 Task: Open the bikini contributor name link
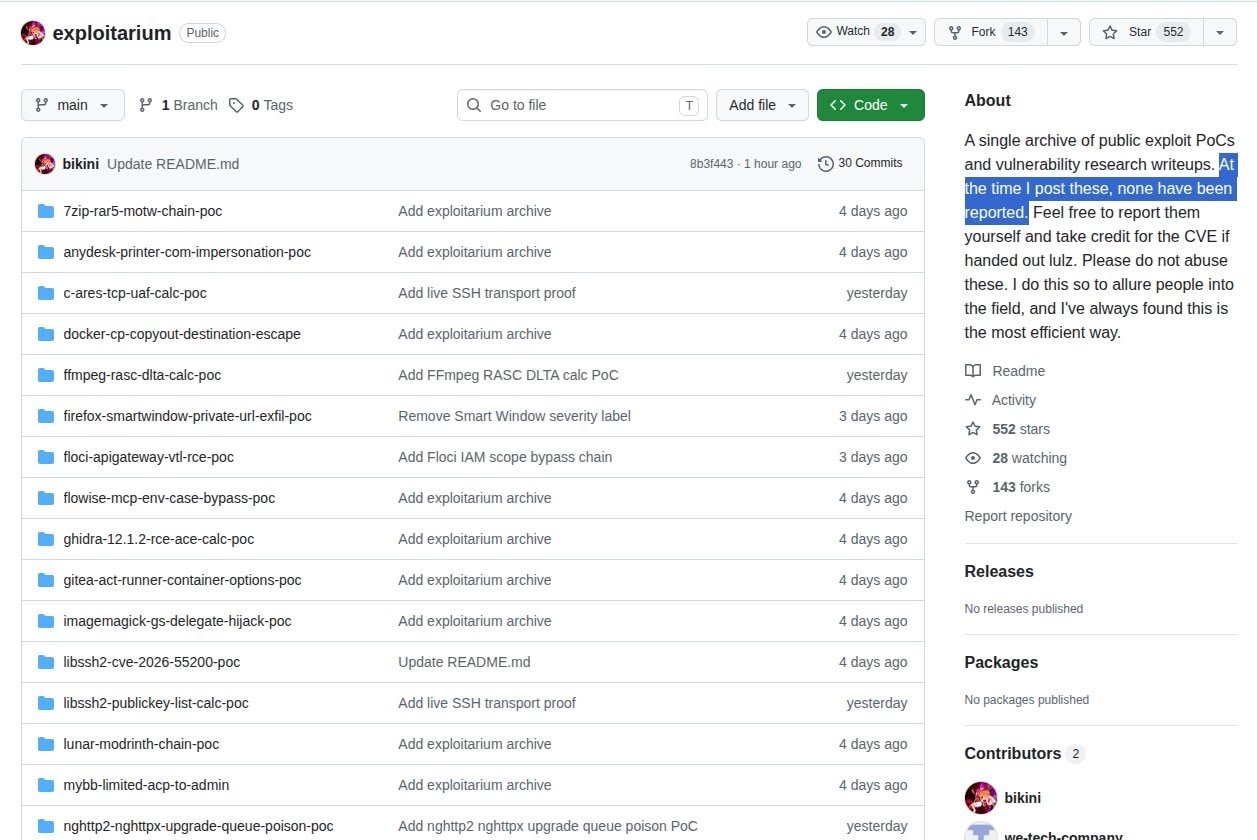(1022, 798)
